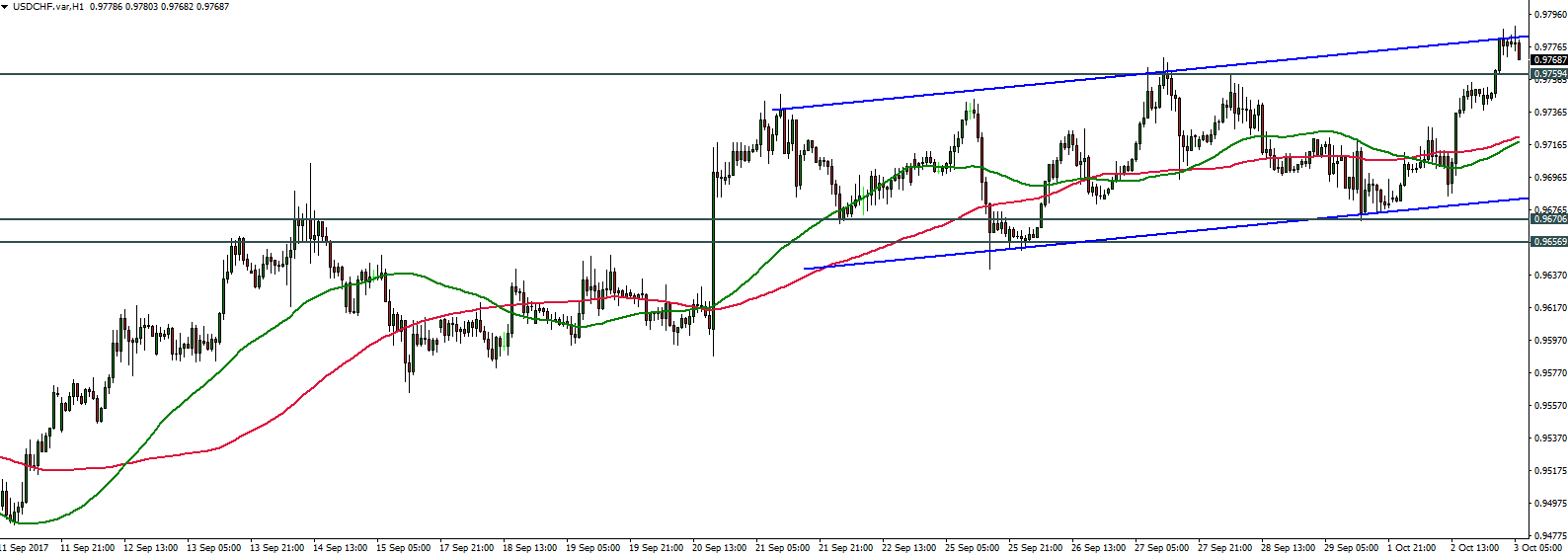
Task: Click the 1 Oct 21:00 time label
Action: coord(1412,548)
